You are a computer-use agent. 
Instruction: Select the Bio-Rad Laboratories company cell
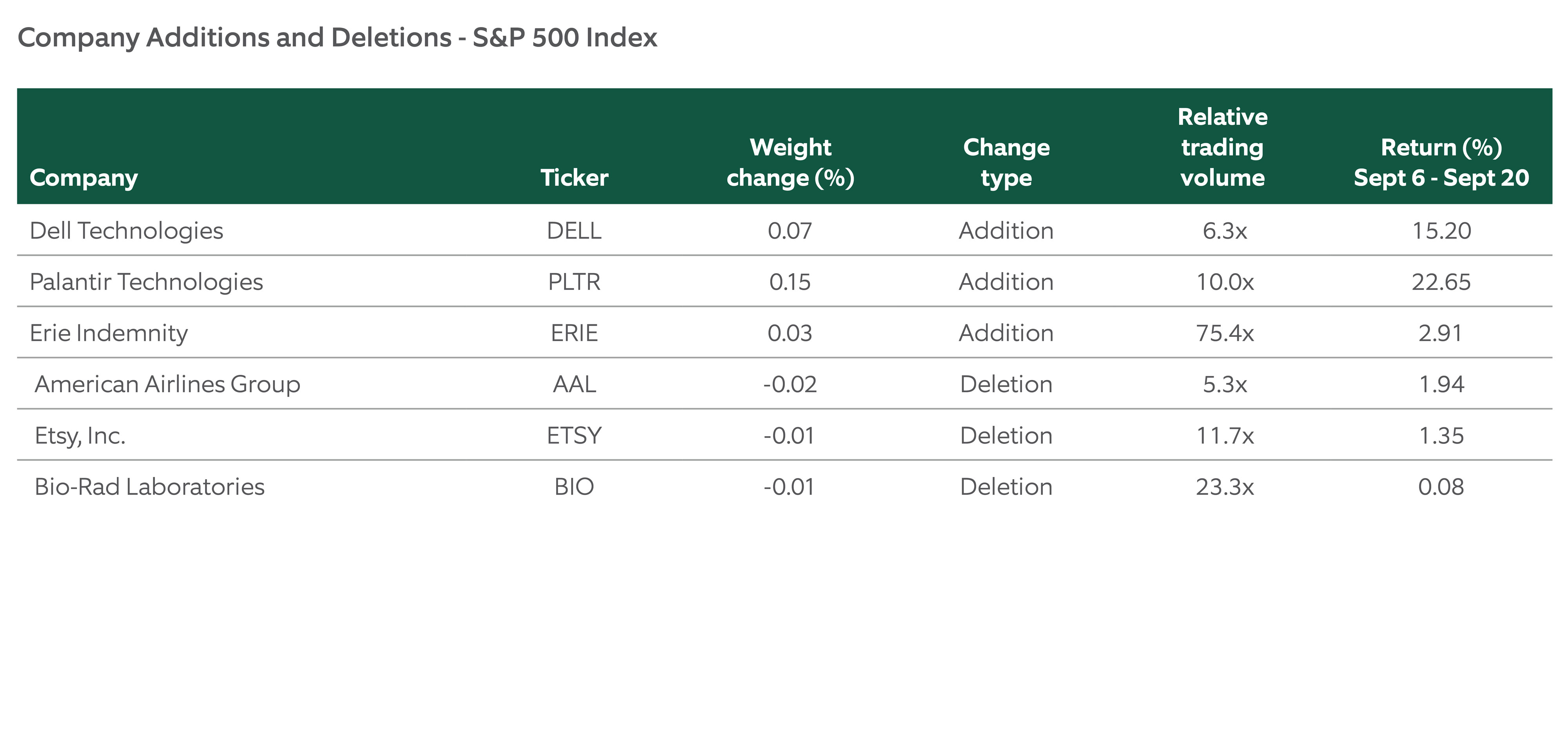click(150, 487)
